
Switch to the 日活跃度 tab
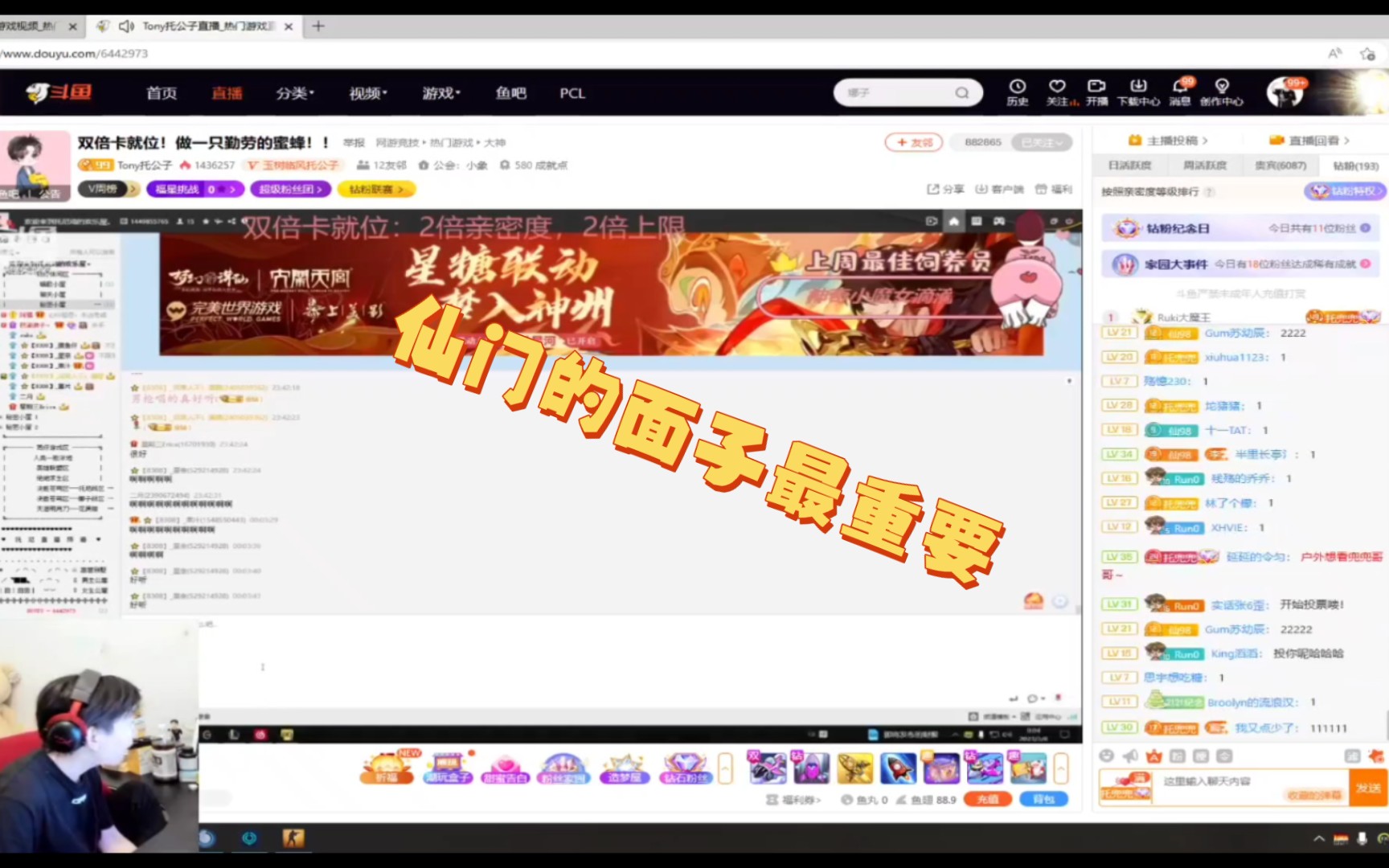tap(1130, 166)
